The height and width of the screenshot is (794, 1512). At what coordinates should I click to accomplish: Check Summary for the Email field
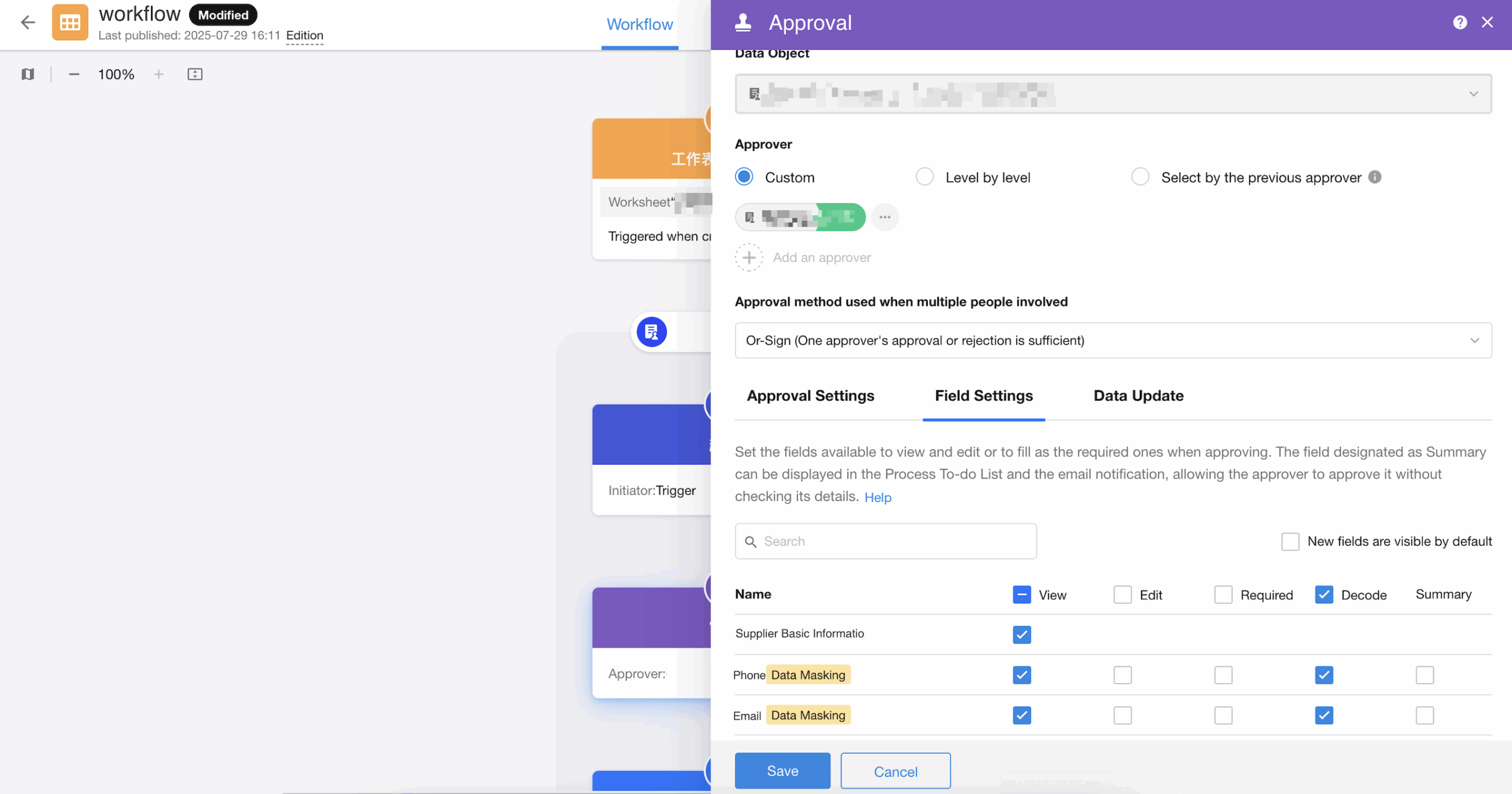coord(1425,715)
